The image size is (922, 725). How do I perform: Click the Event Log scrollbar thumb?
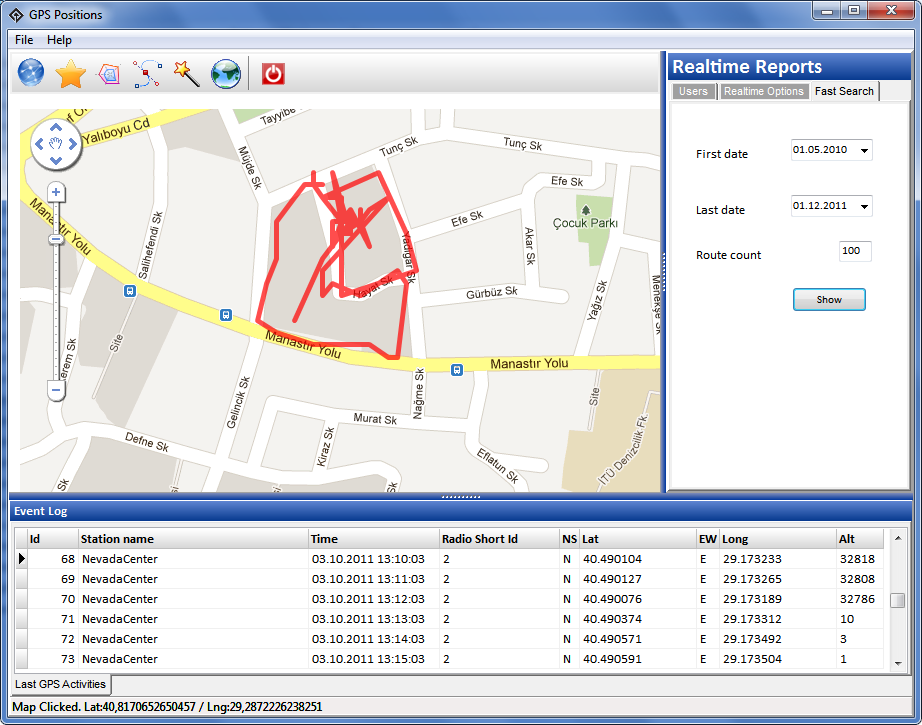pos(898,600)
